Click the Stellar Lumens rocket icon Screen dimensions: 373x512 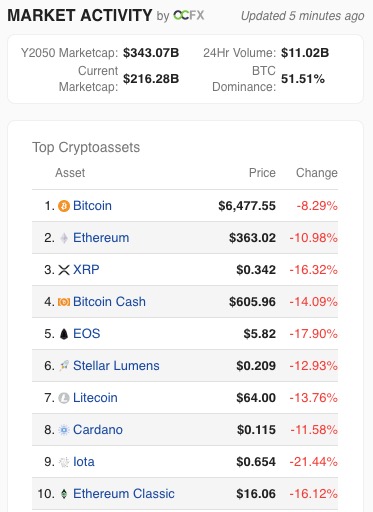coord(64,366)
